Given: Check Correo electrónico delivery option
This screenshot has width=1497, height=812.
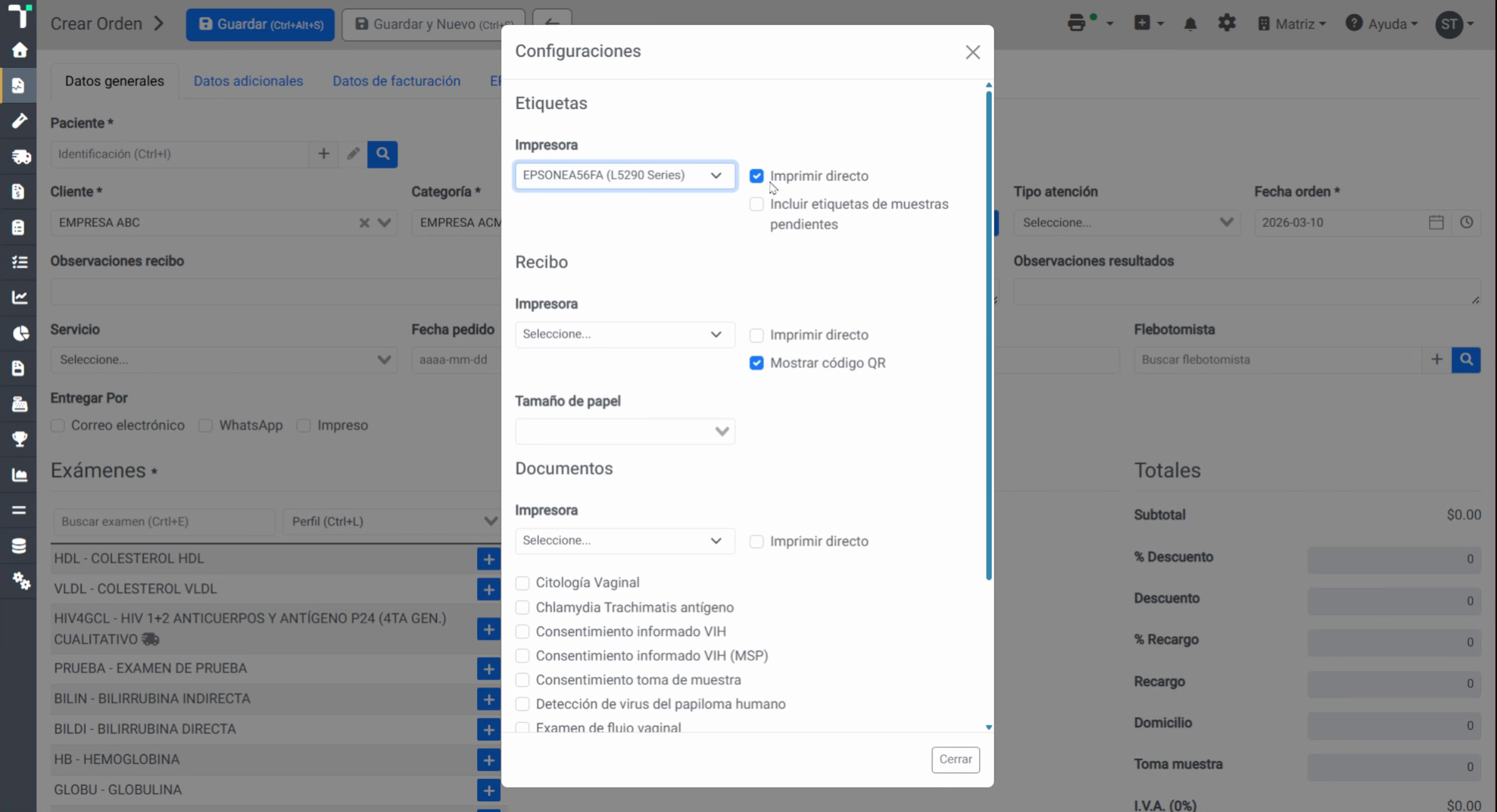Looking at the screenshot, I should tap(57, 426).
